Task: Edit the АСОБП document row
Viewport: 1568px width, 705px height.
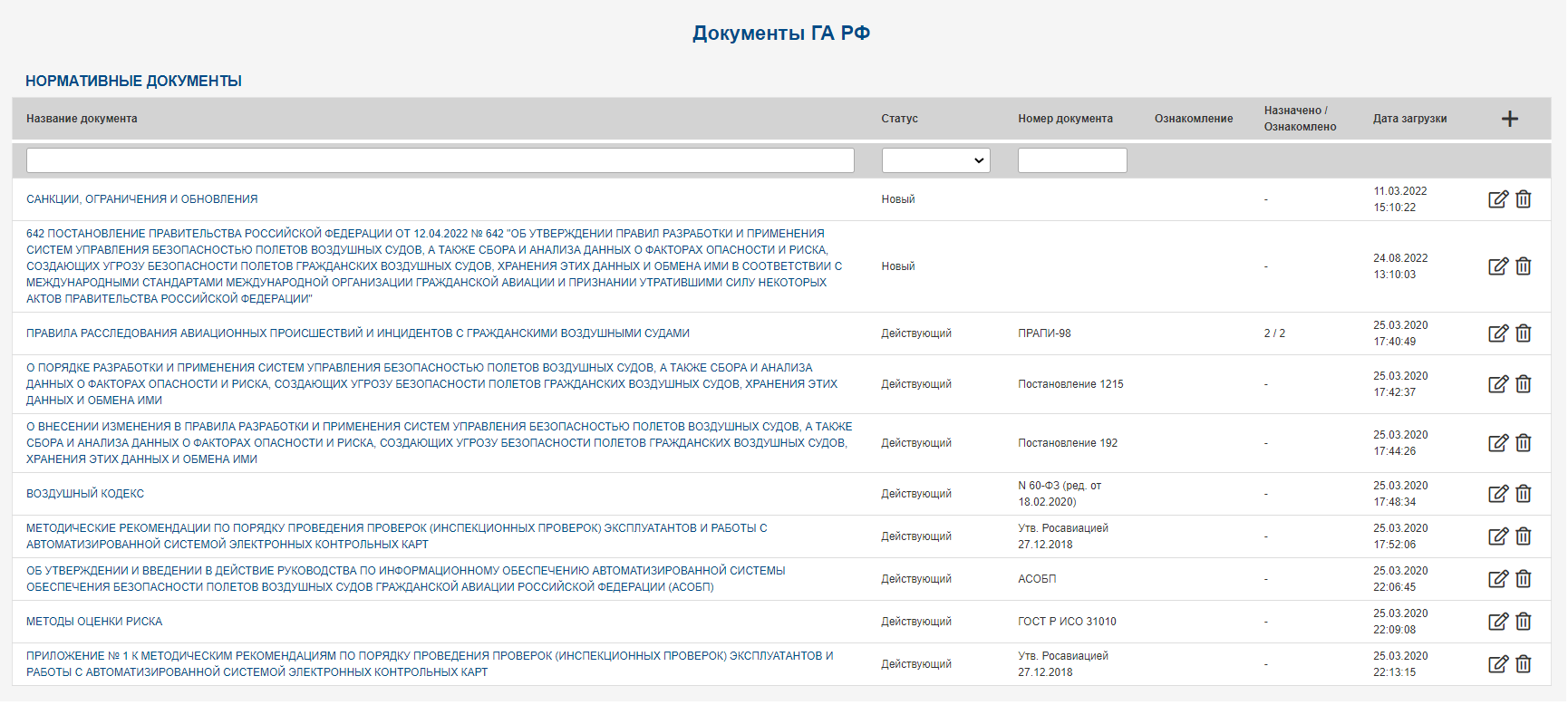Action: tap(1498, 579)
